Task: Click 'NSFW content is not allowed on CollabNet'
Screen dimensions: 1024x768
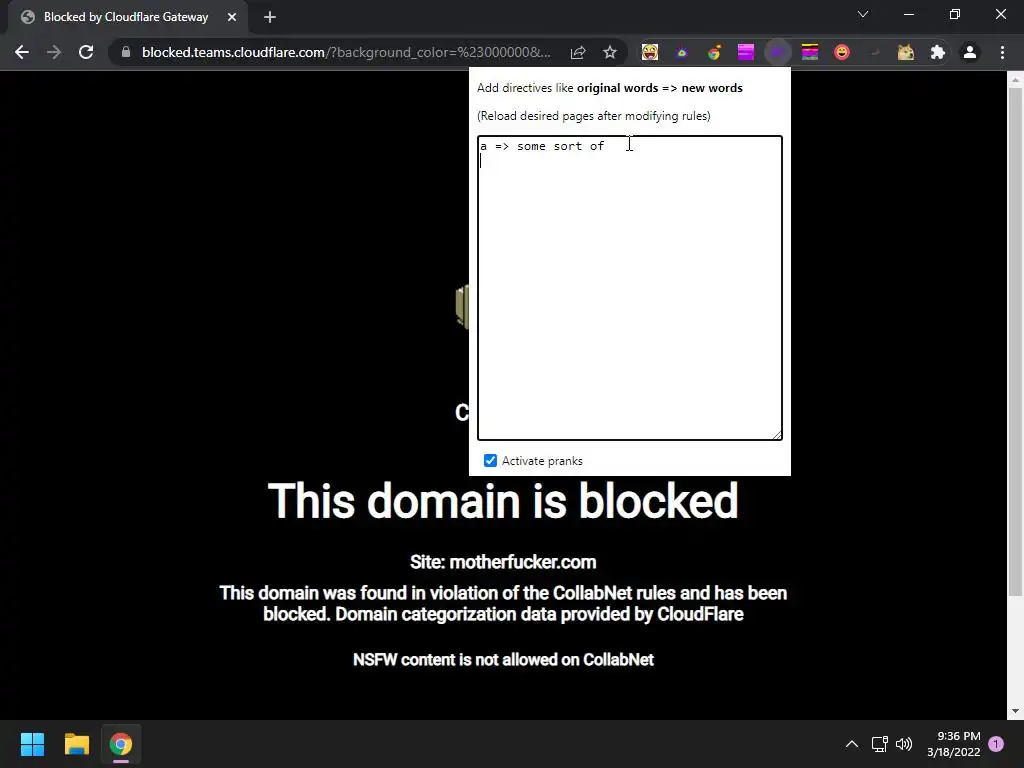Action: 503,660
